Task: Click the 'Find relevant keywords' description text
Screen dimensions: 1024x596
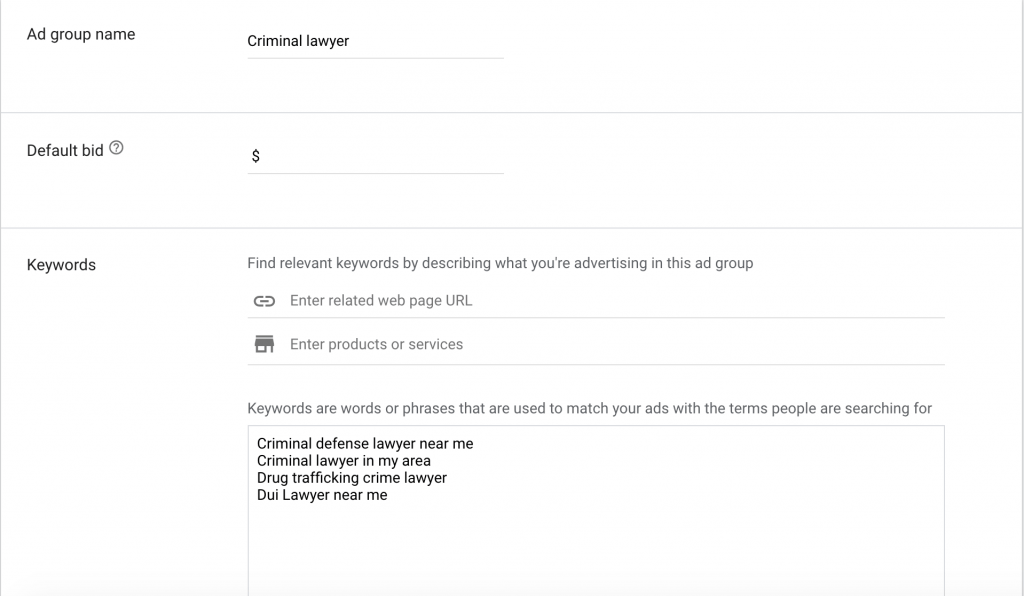Action: pos(500,264)
